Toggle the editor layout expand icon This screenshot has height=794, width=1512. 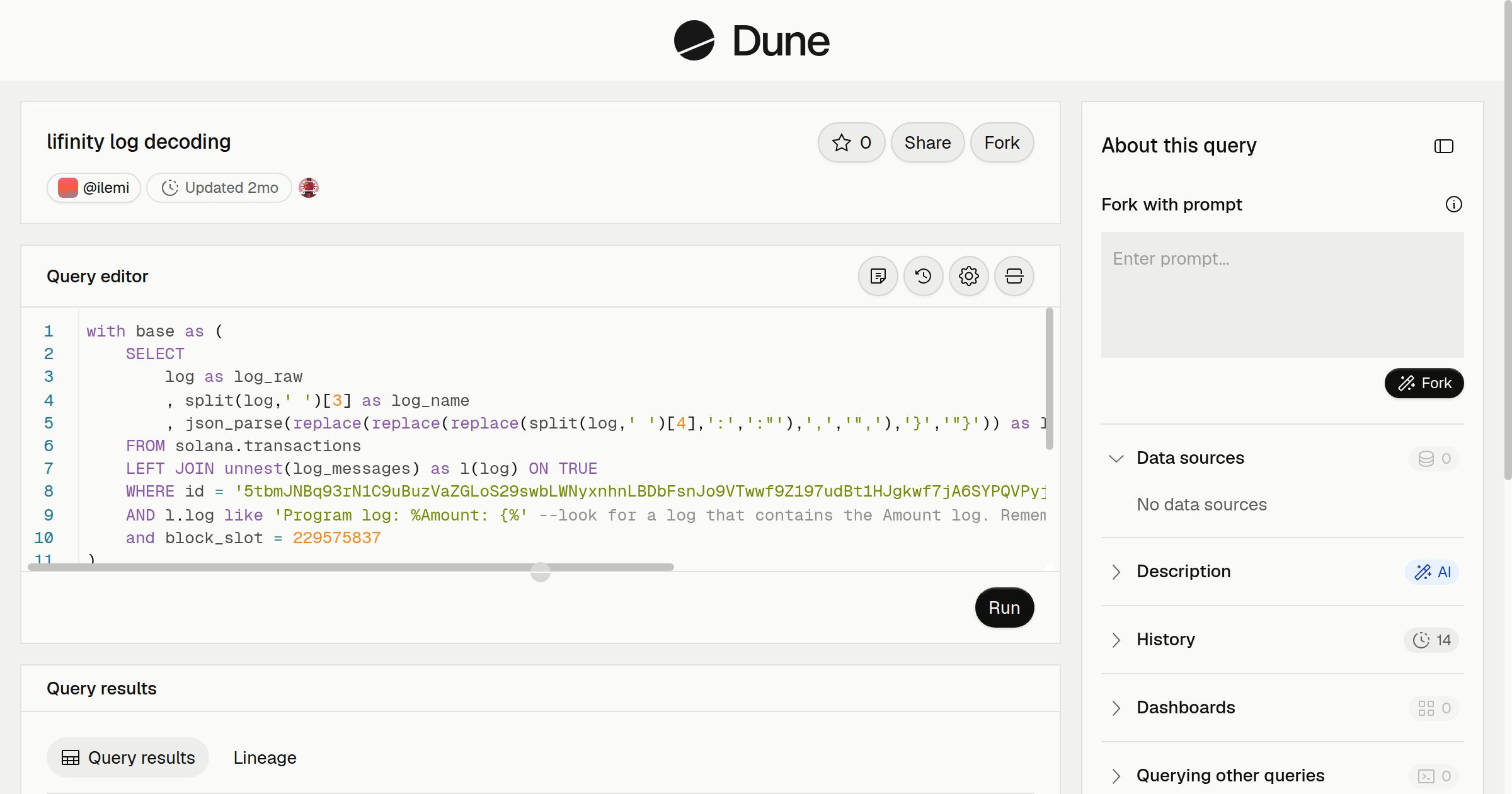point(1014,276)
